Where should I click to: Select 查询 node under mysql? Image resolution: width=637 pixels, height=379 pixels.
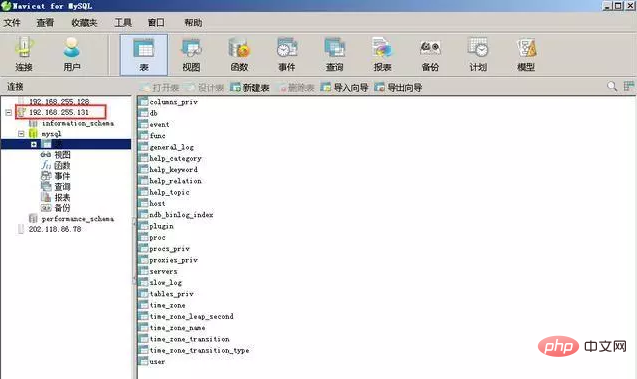[x=62, y=187]
